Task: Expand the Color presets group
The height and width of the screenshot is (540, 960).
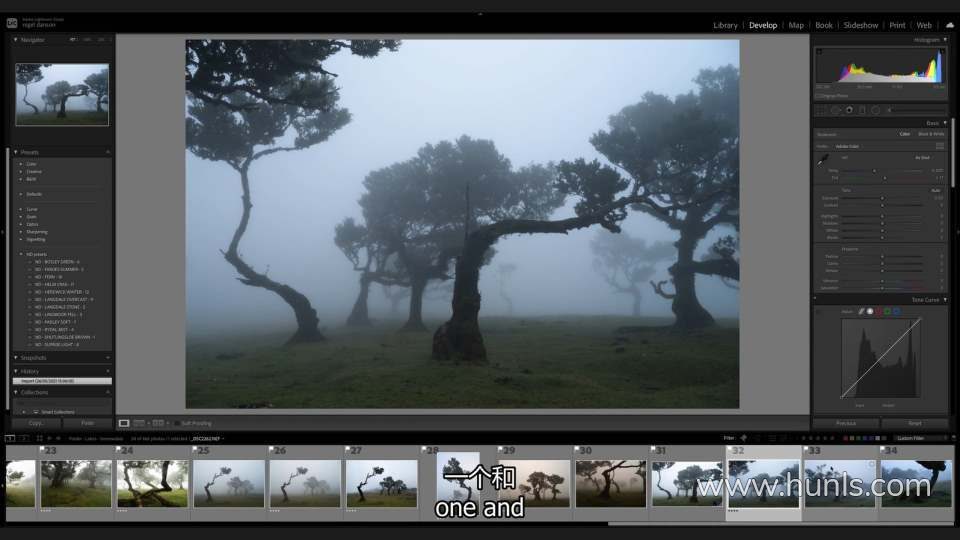Action: point(21,164)
